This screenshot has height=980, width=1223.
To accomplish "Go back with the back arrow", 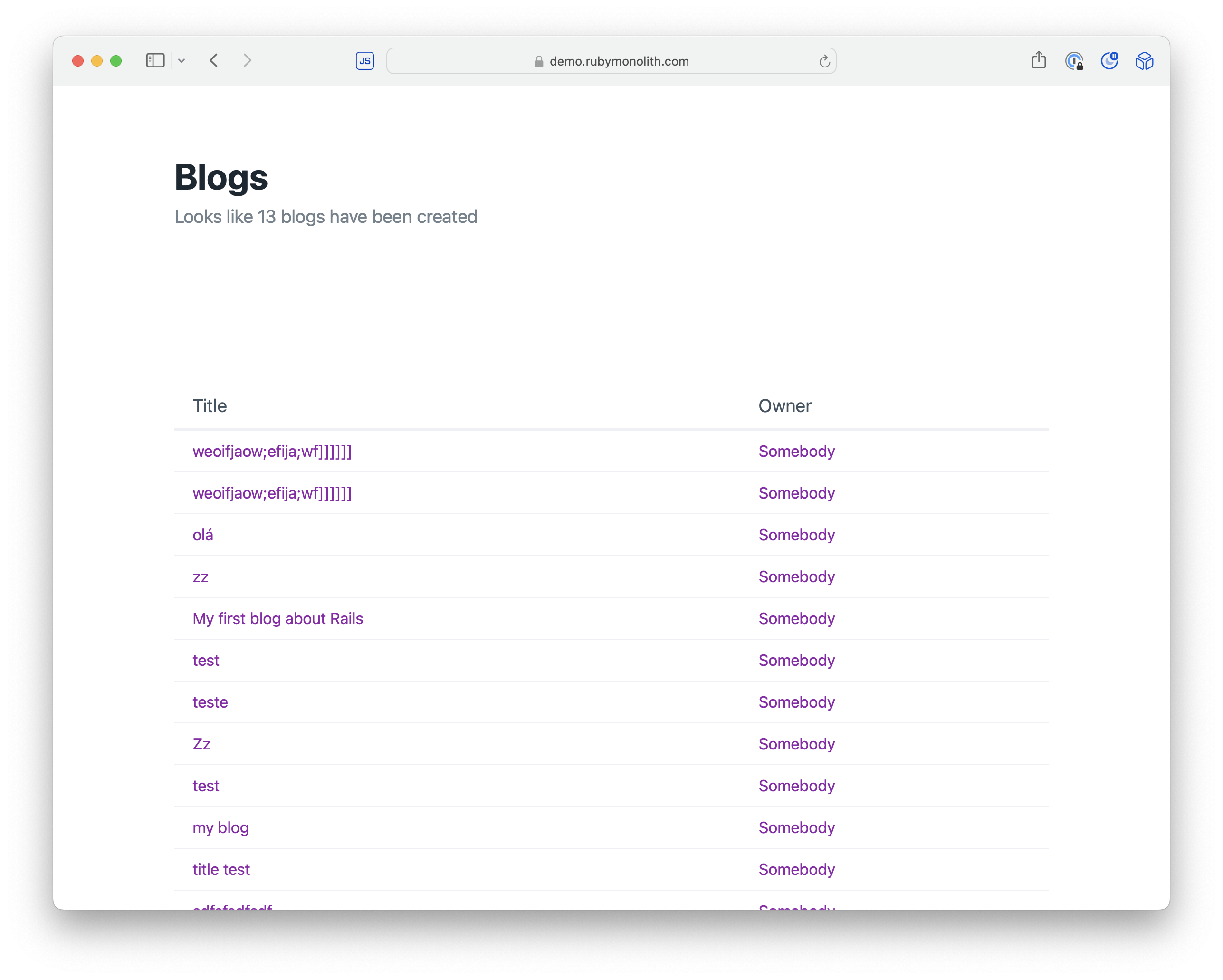I will click(214, 61).
